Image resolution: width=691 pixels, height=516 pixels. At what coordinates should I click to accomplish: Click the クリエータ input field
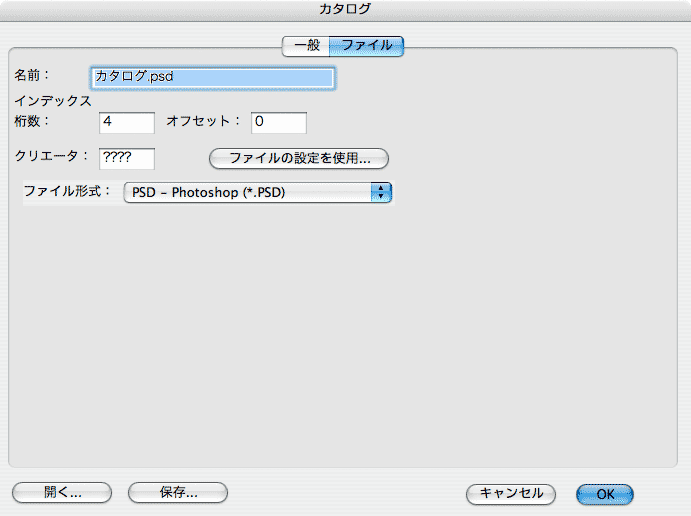tap(127, 159)
